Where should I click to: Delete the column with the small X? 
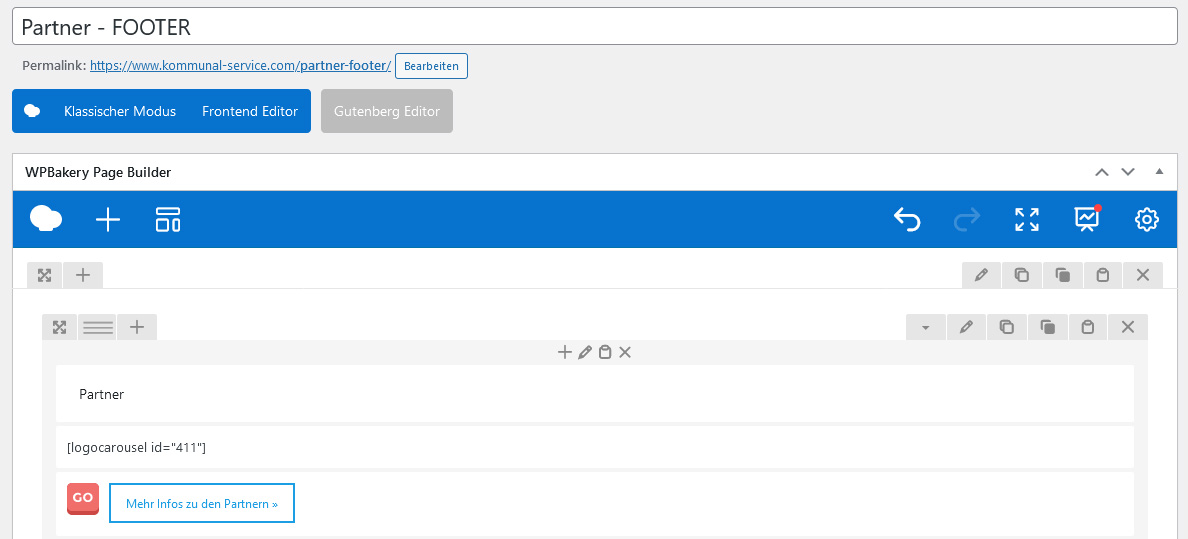(625, 353)
